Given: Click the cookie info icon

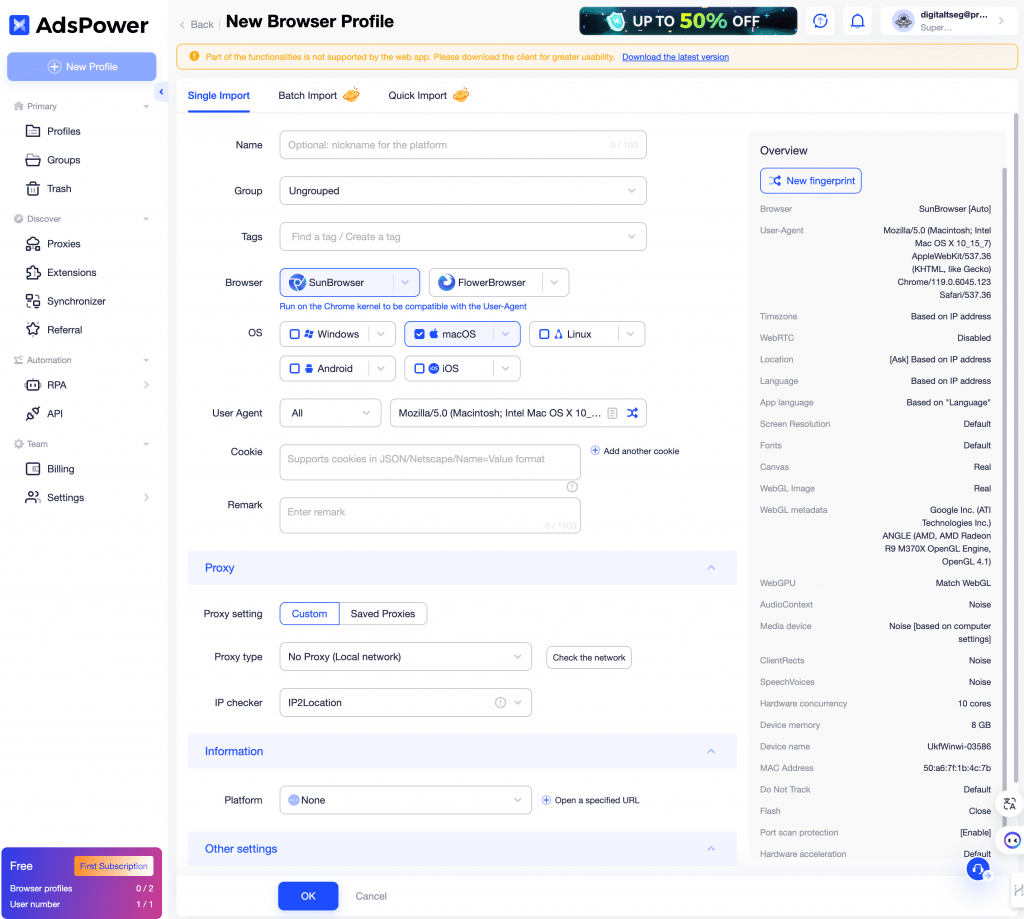Looking at the screenshot, I should tap(572, 487).
